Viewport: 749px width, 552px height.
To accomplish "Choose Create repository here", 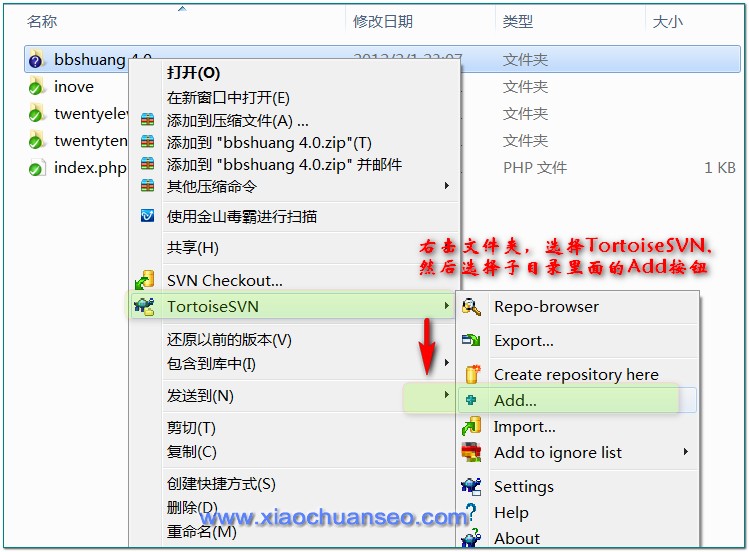I will tap(576, 375).
